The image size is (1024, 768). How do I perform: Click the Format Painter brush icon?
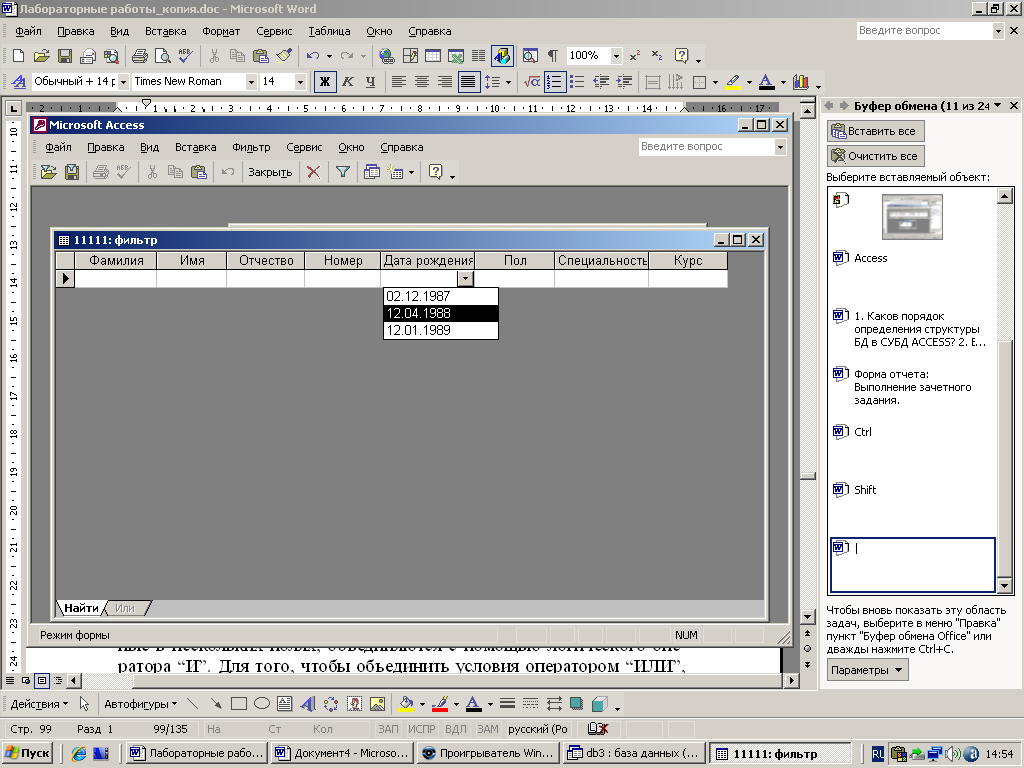coord(284,56)
